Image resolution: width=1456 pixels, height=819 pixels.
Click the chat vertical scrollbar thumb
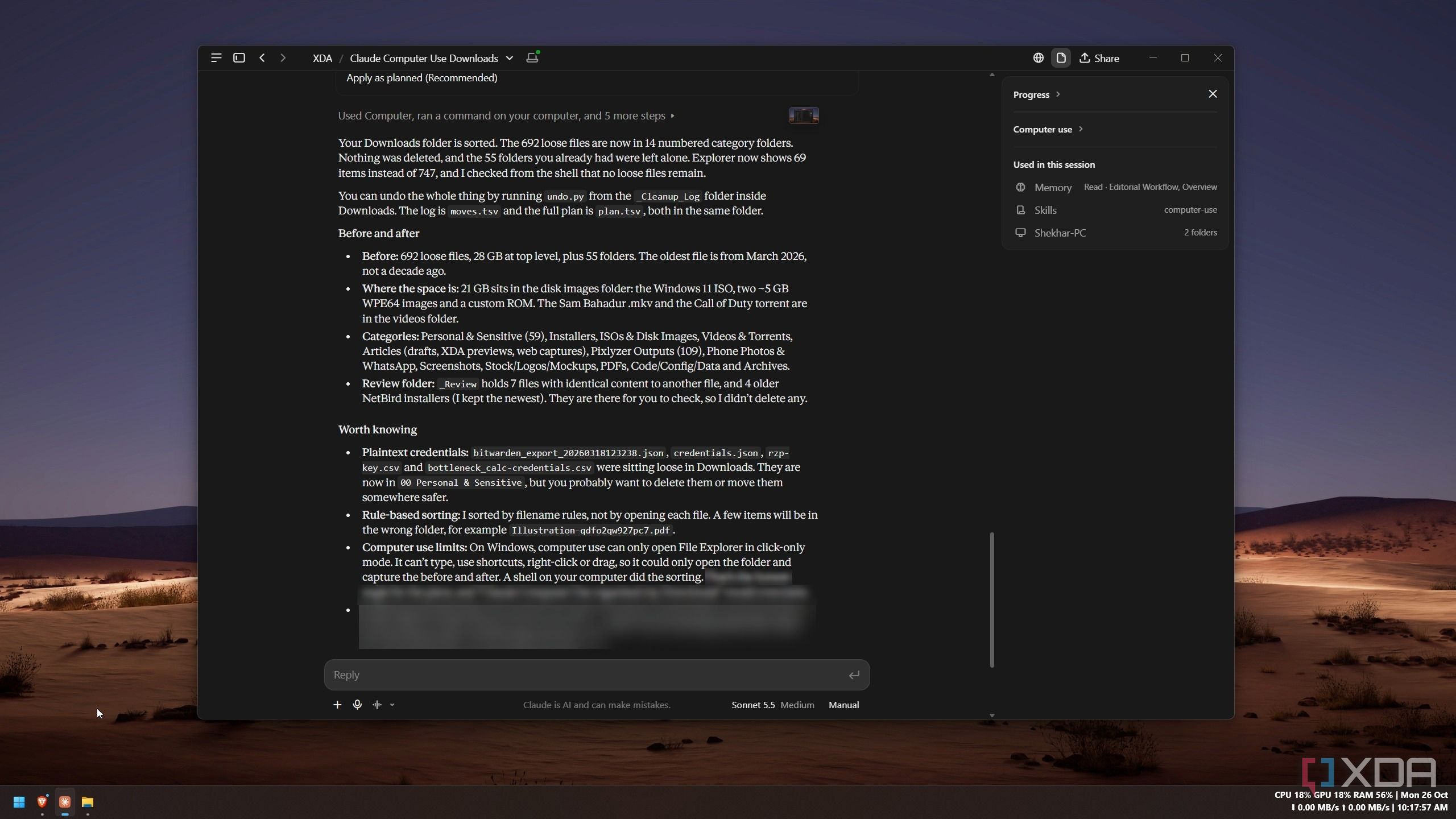point(992,599)
